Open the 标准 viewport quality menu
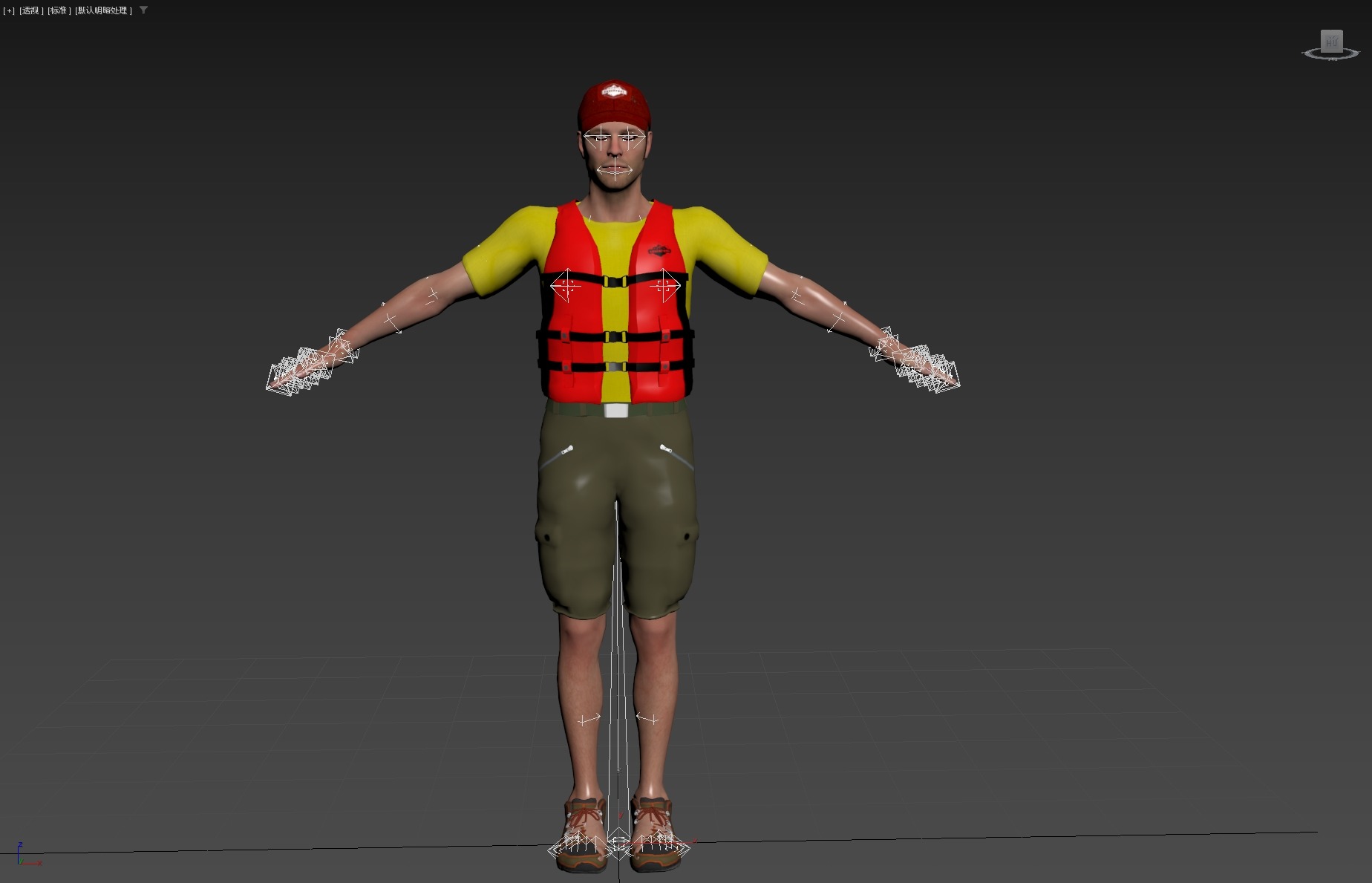The image size is (1372, 883). 59,10
